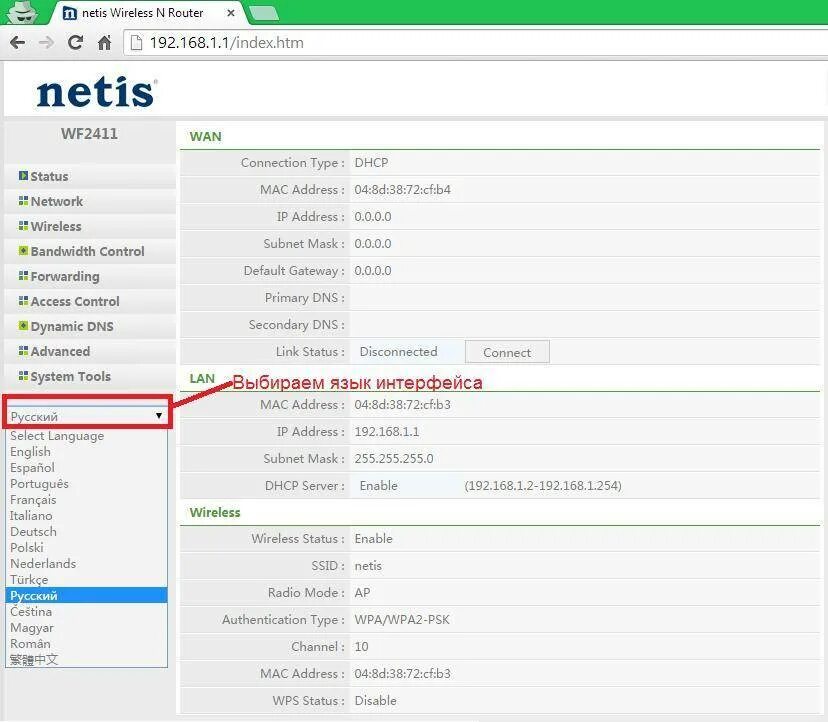
Task: Click the page icon in address bar
Action: tap(136, 42)
